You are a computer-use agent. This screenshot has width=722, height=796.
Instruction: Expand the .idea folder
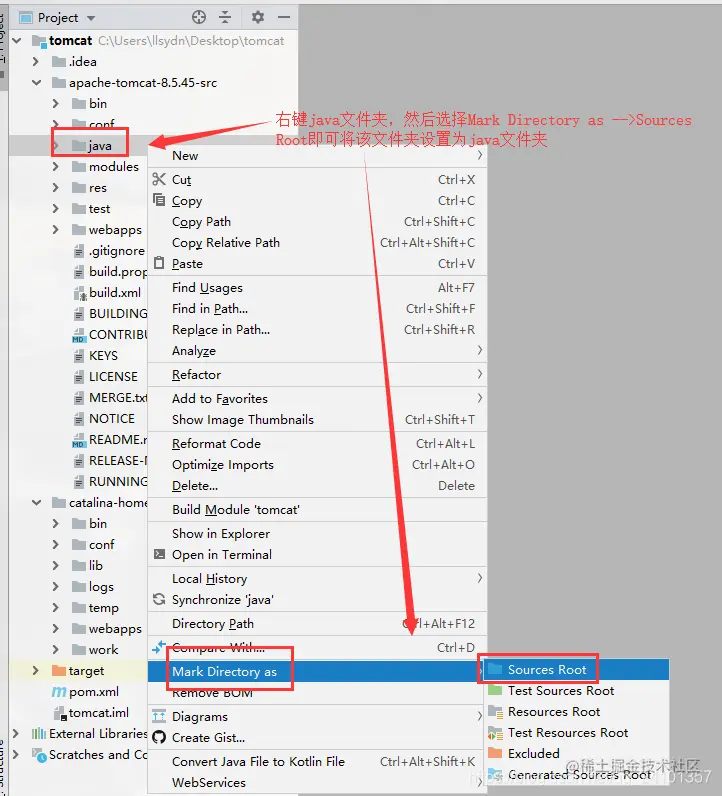(x=35, y=61)
